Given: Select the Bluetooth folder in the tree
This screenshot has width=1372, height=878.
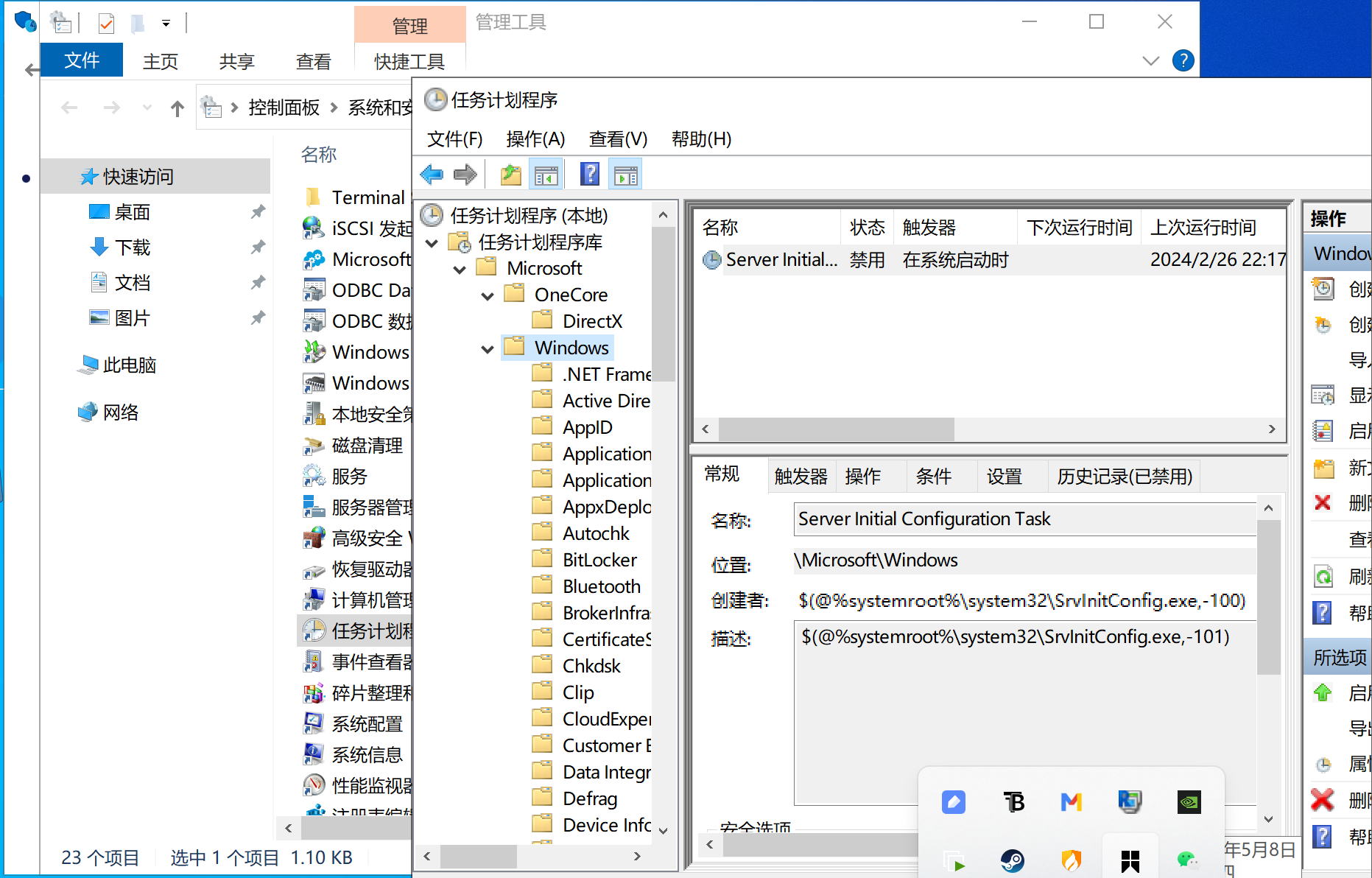Looking at the screenshot, I should 588,586.
